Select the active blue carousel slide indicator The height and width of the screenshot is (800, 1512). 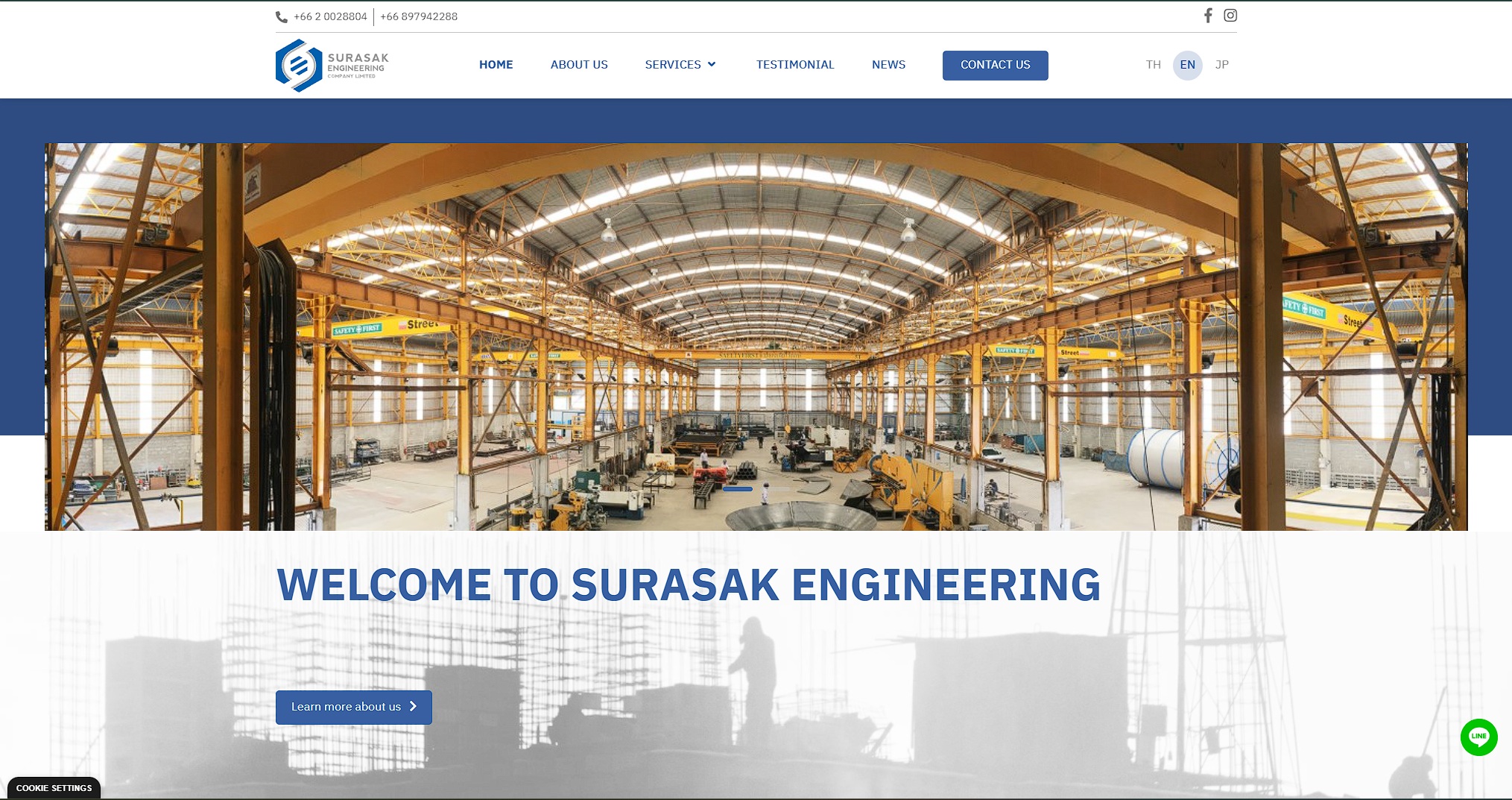[738, 489]
